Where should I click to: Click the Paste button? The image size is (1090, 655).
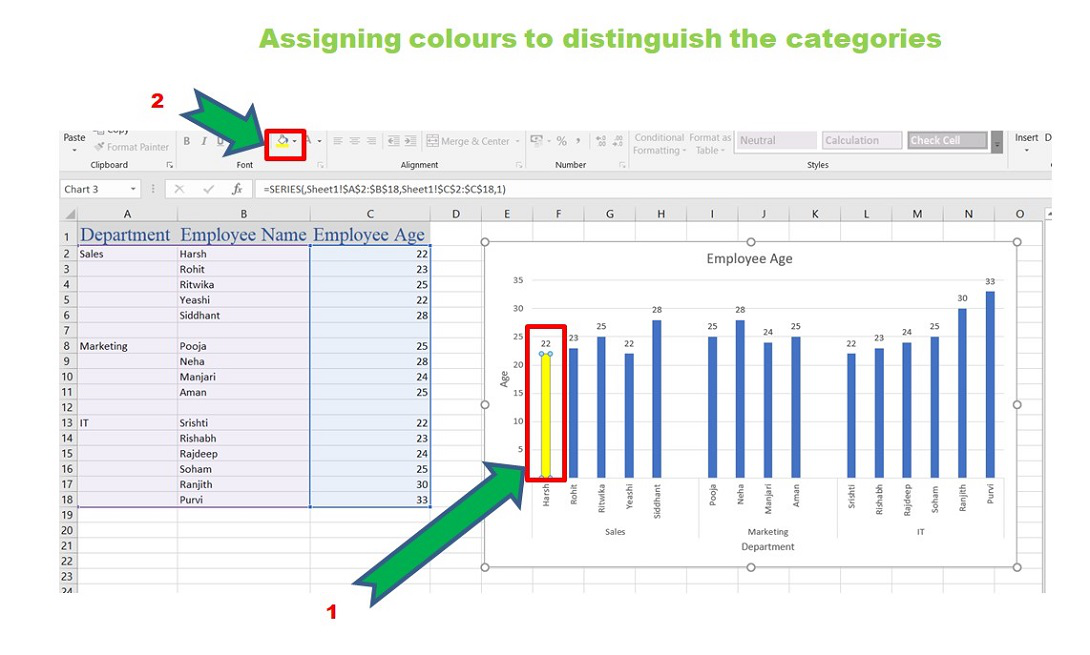tap(74, 138)
